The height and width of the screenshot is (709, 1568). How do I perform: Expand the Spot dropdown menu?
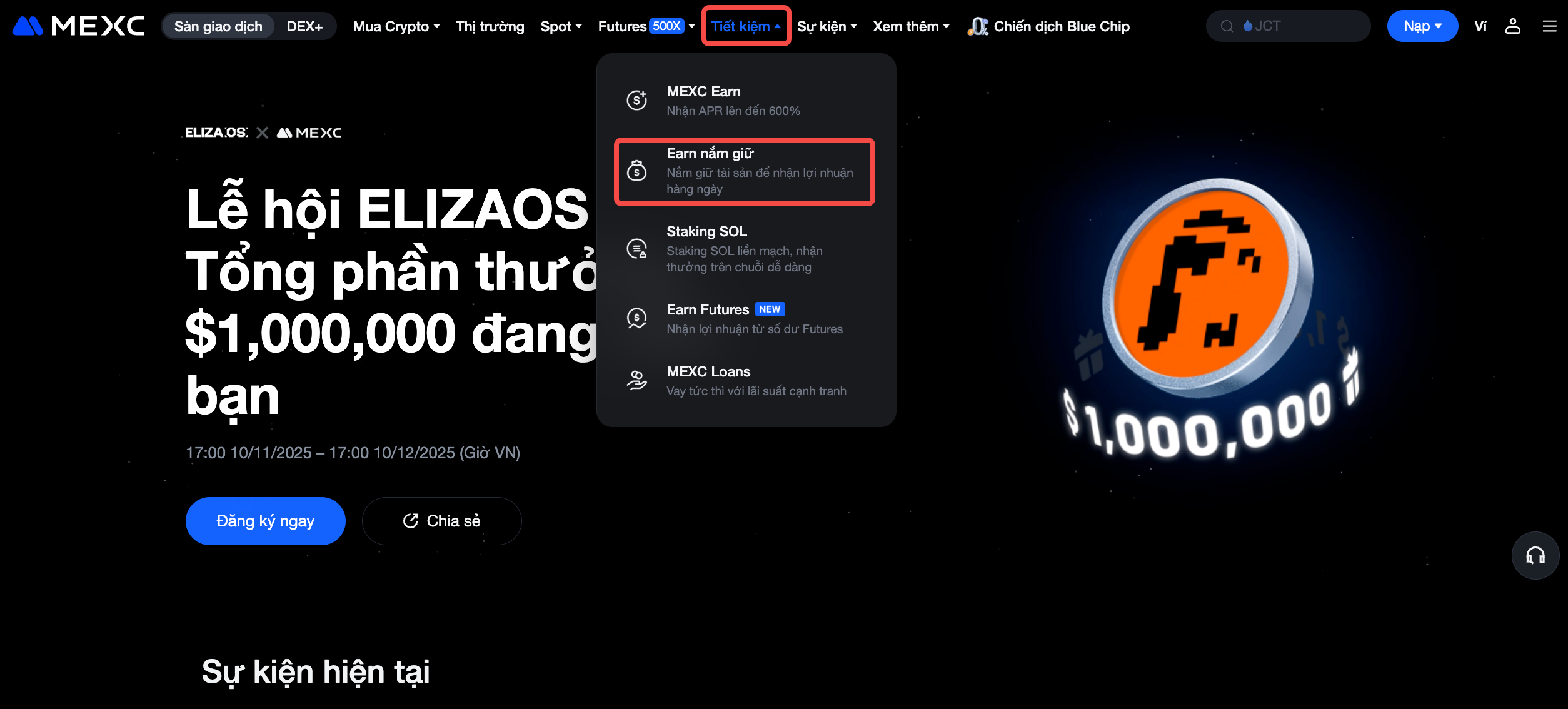point(561,26)
